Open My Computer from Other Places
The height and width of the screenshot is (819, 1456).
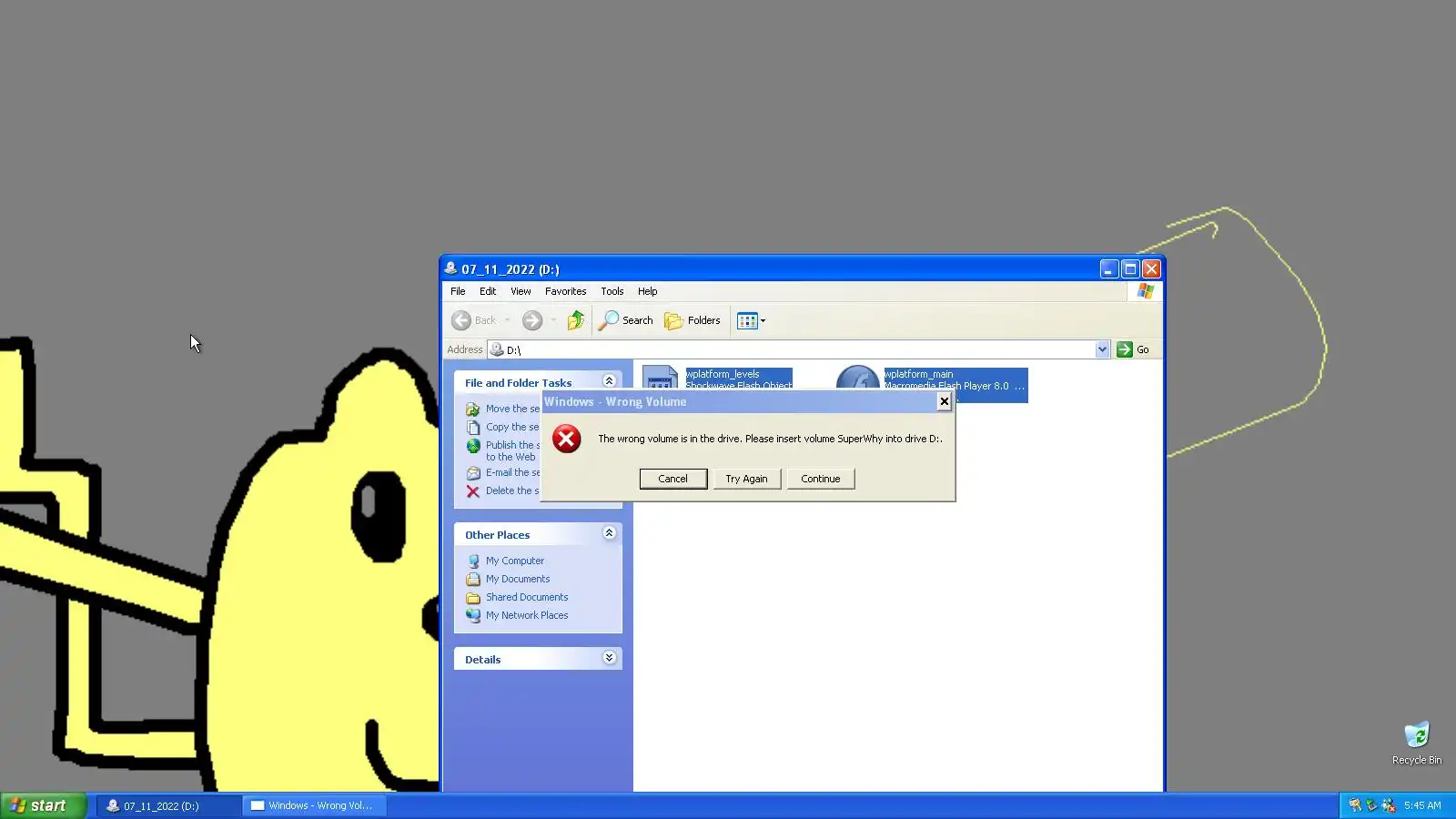[514, 561]
